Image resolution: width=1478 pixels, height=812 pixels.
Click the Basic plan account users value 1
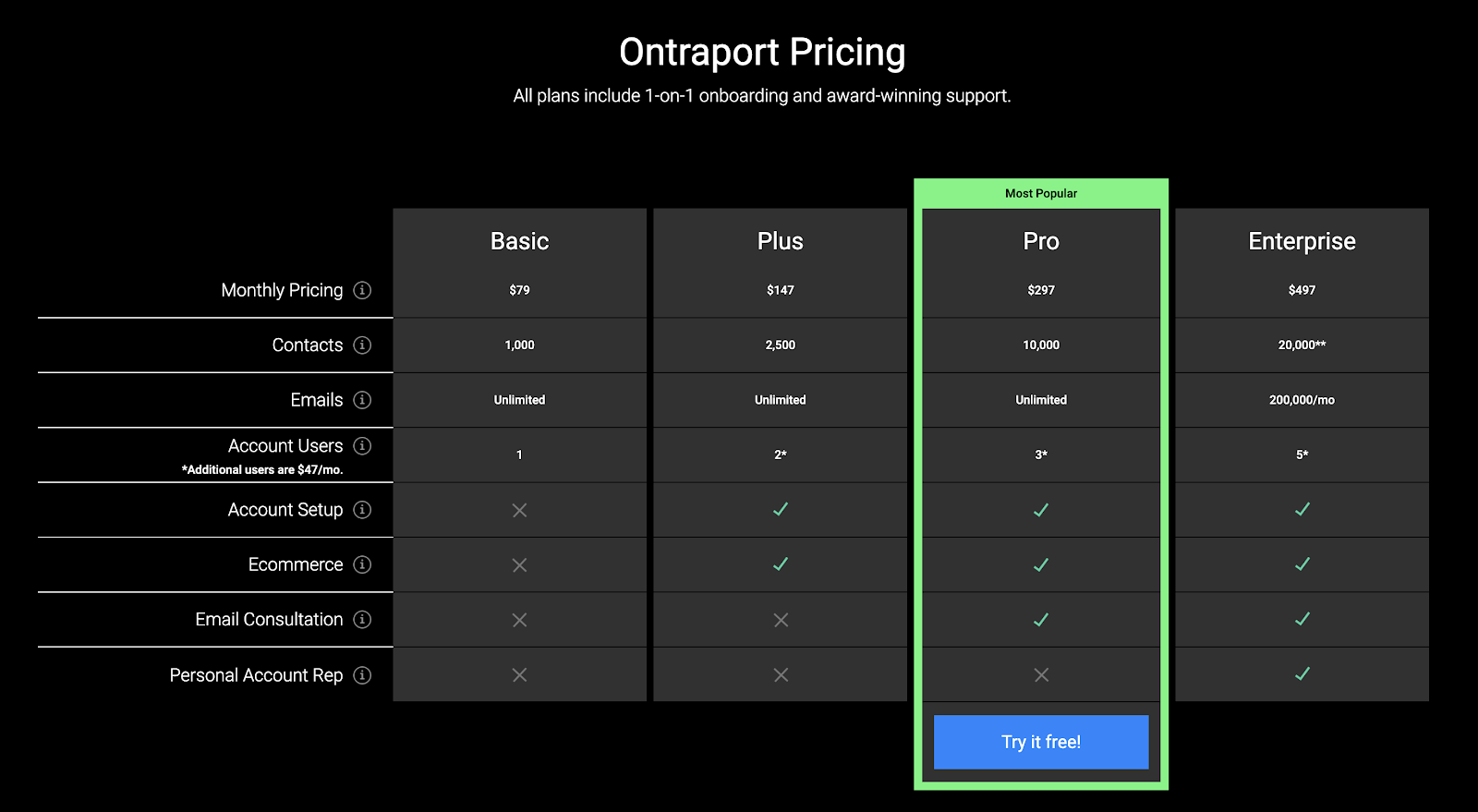coord(520,454)
